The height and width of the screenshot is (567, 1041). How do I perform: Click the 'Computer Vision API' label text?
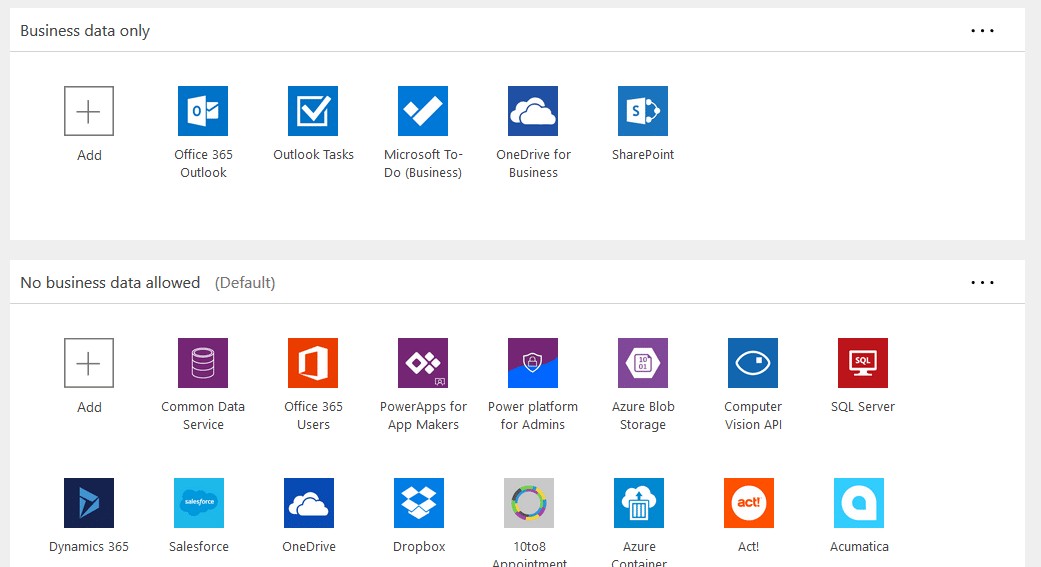click(753, 416)
